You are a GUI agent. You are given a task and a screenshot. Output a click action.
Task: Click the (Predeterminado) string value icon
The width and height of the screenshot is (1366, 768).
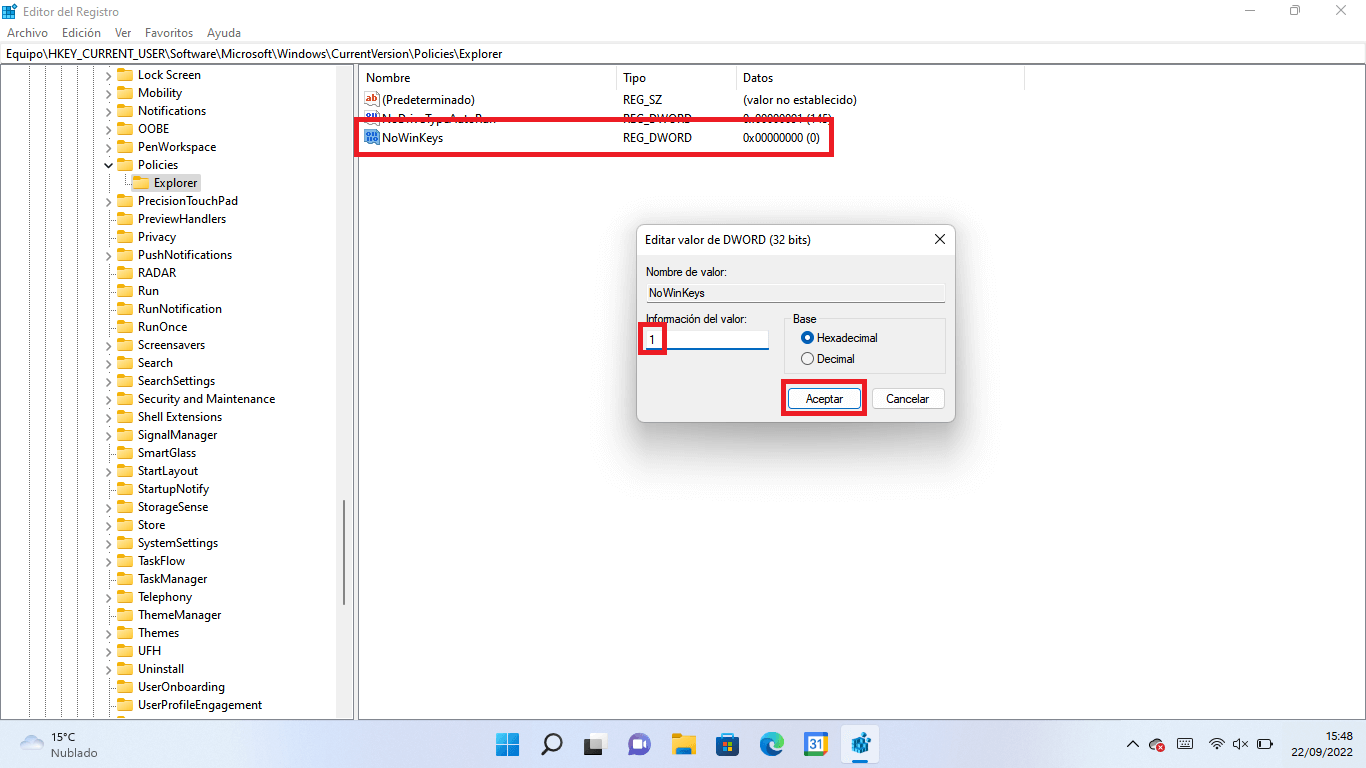(372, 100)
